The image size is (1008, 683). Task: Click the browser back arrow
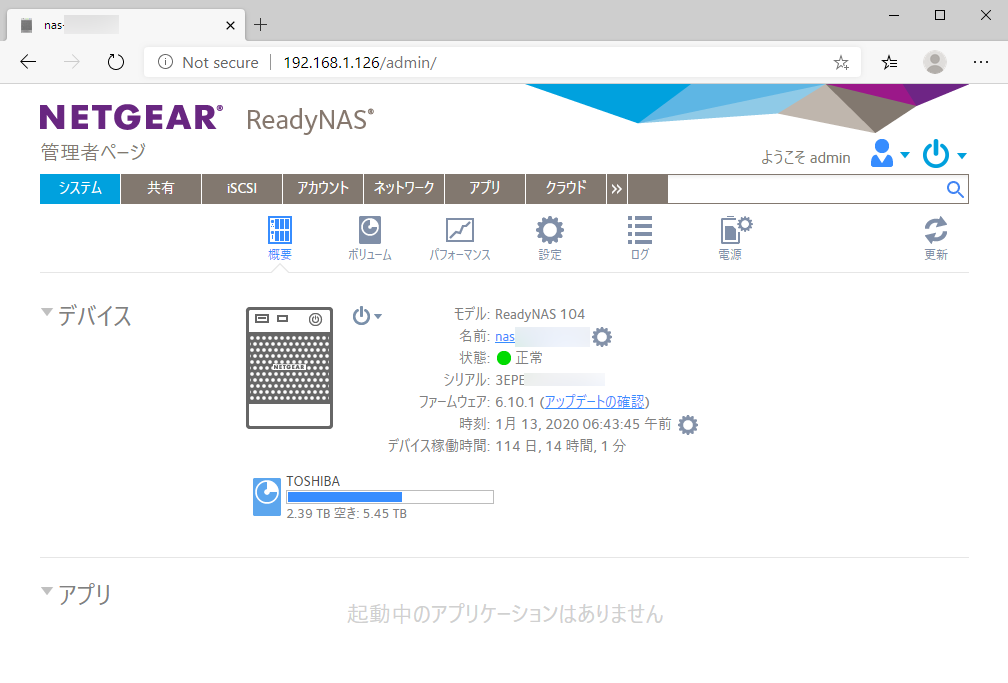point(28,62)
